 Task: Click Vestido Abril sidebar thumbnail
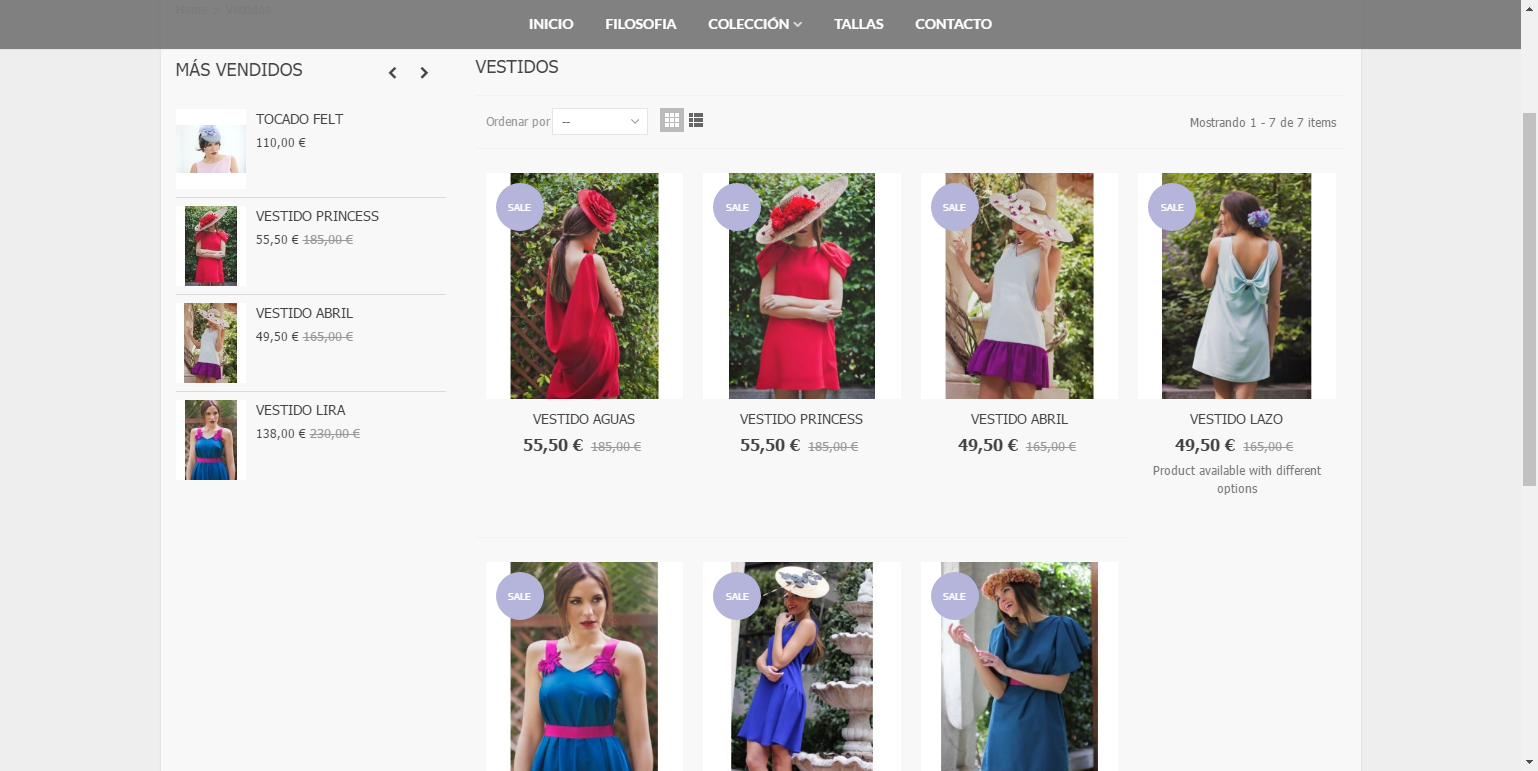pyautogui.click(x=211, y=343)
